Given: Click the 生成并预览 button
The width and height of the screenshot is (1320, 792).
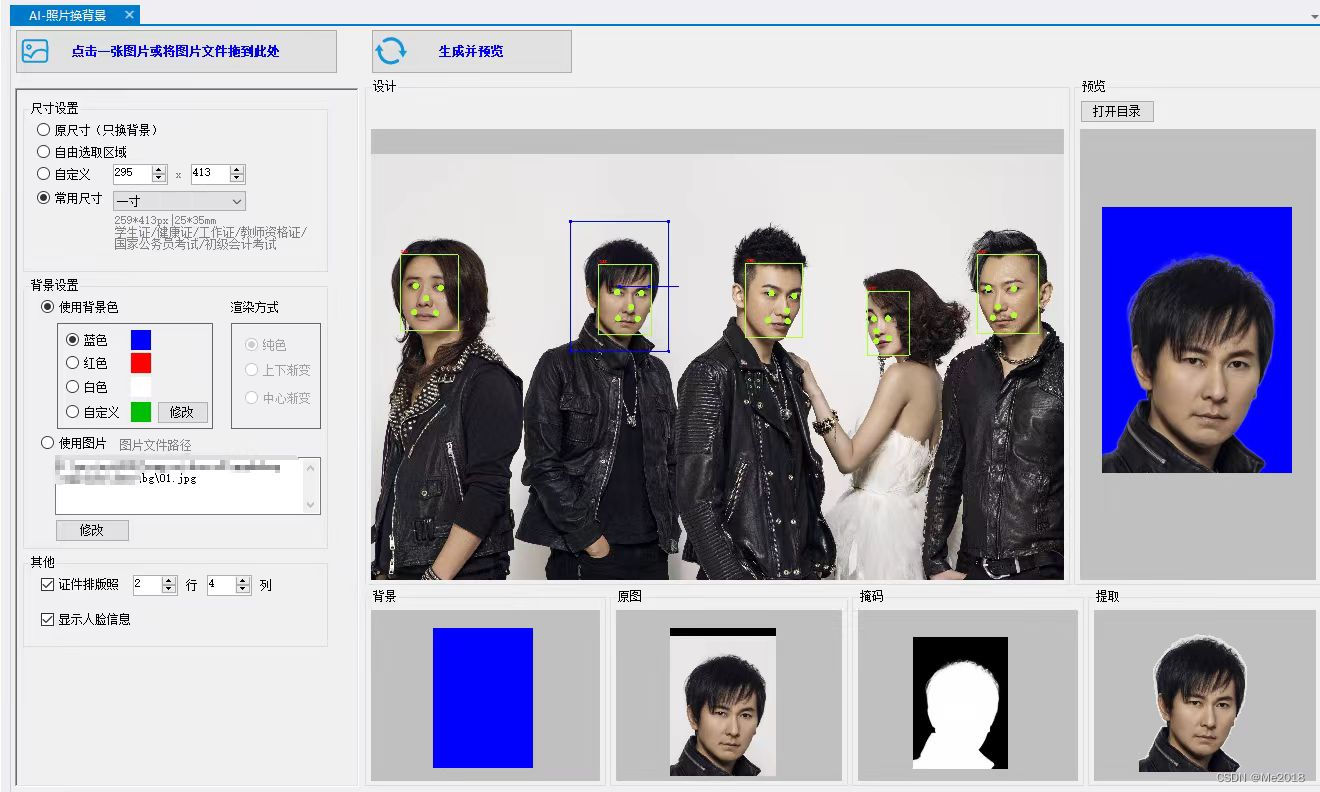Looking at the screenshot, I should click(472, 51).
